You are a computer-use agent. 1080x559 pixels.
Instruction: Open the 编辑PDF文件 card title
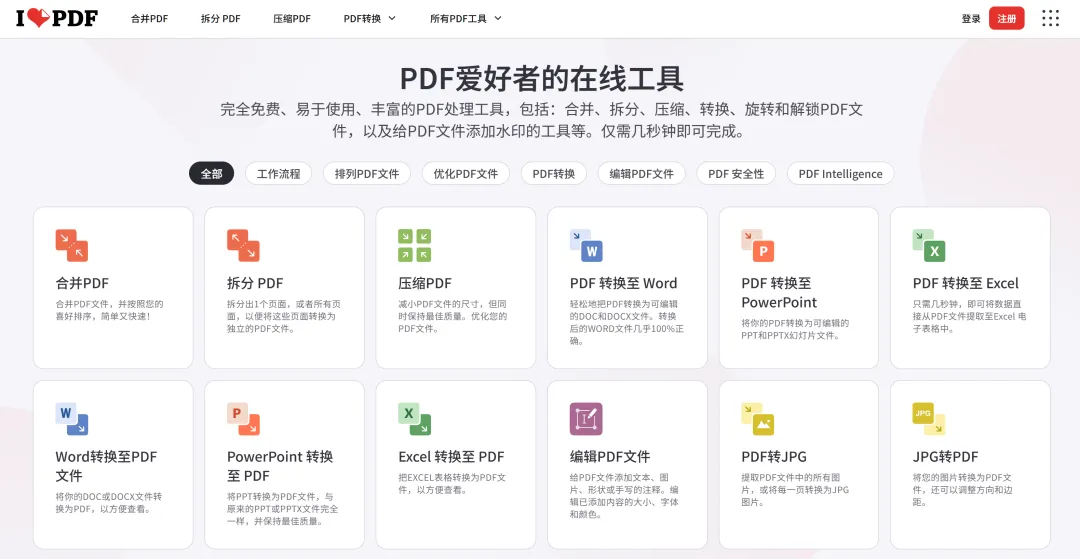tap(610, 456)
